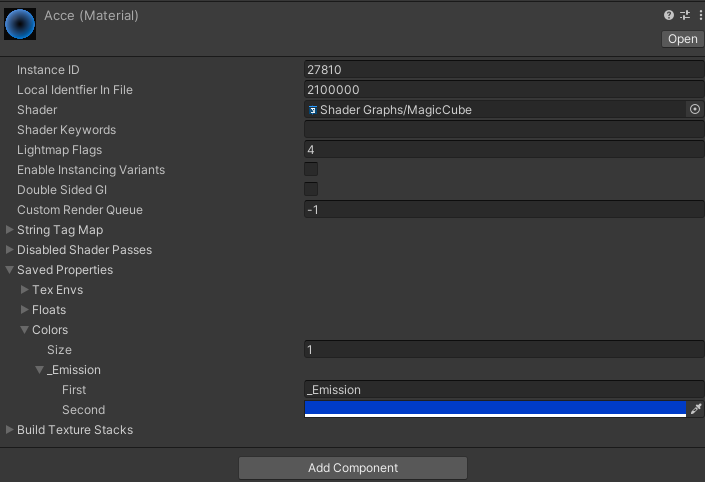Viewport: 705px width, 482px height.
Task: Toggle Enable Instancing Variants checkbox
Action: (311, 170)
